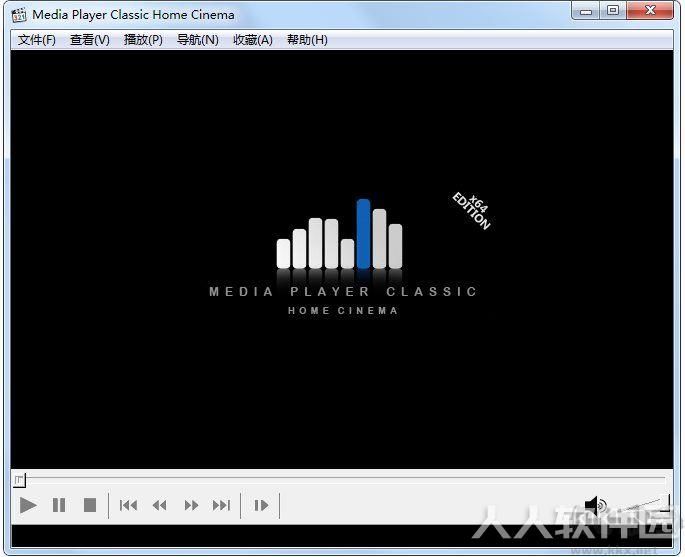Open the 收藏(A) menu
The height and width of the screenshot is (557, 685).
pos(253,40)
